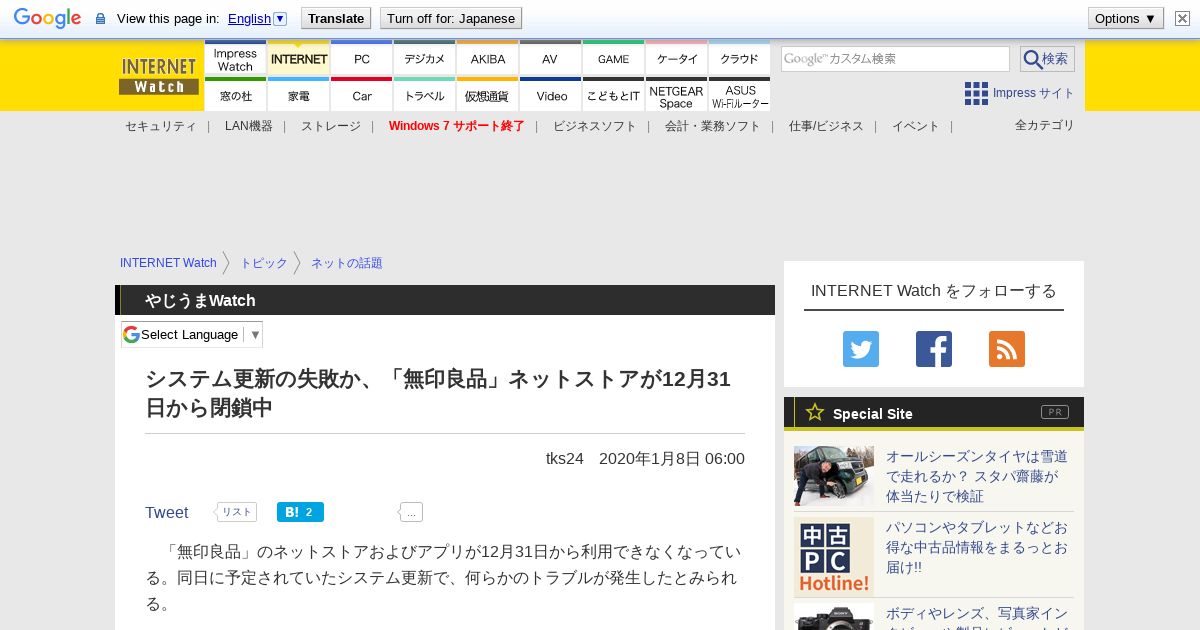The height and width of the screenshot is (630, 1200).
Task: Click the やじうまWatch section header
Action: tap(445, 300)
